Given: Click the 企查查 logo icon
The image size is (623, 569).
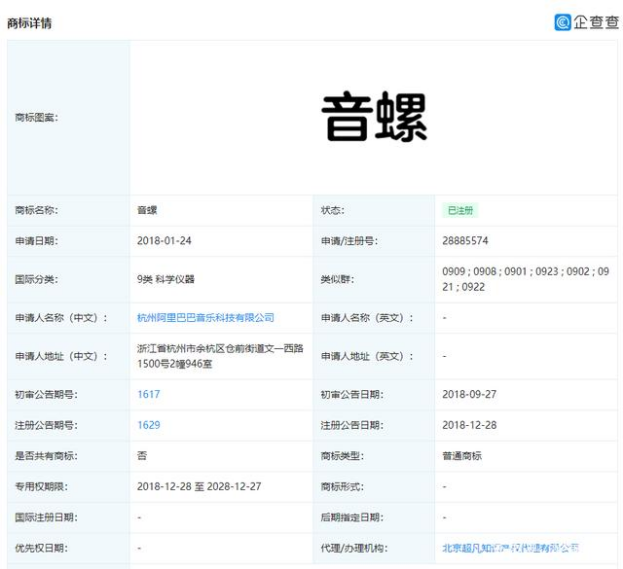Looking at the screenshot, I should click(x=563, y=22).
